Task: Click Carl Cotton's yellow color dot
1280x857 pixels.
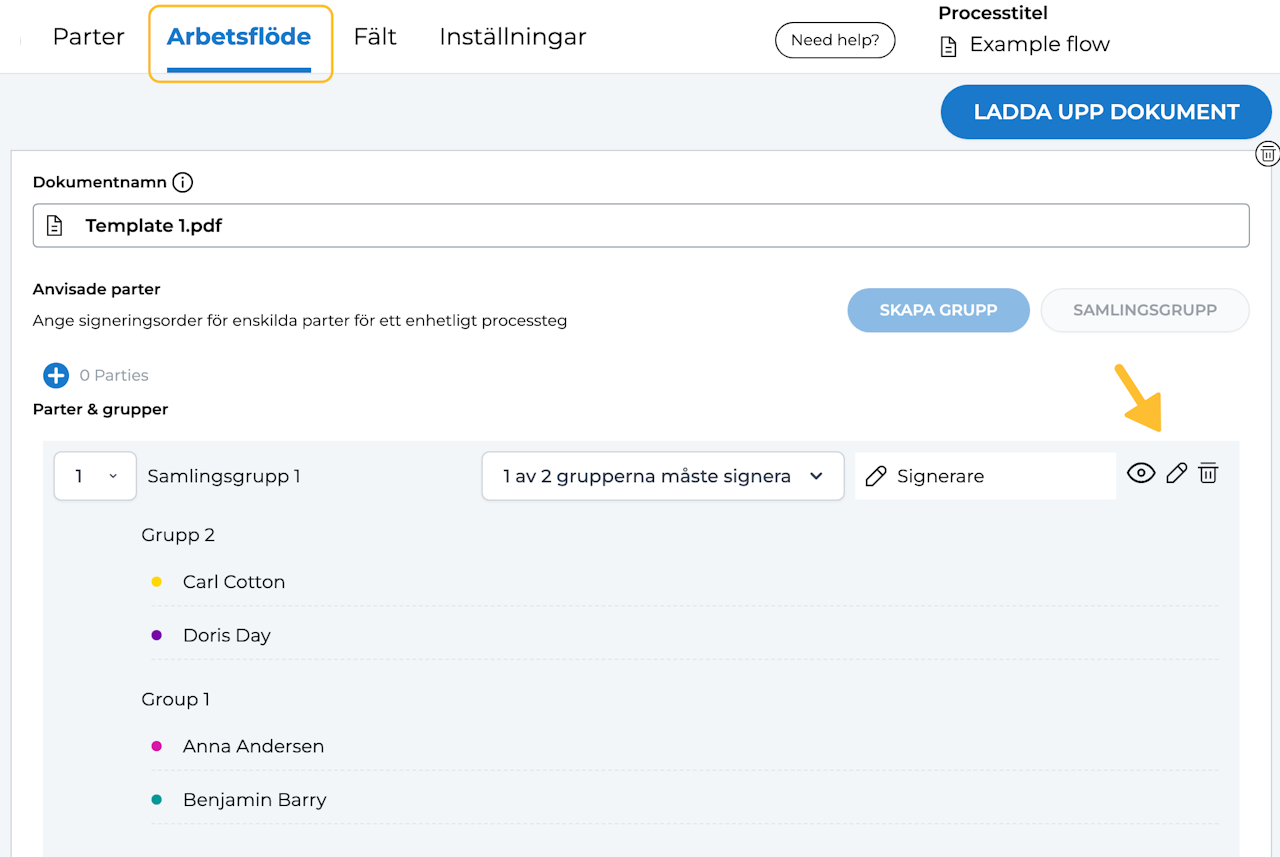Action: coord(156,582)
